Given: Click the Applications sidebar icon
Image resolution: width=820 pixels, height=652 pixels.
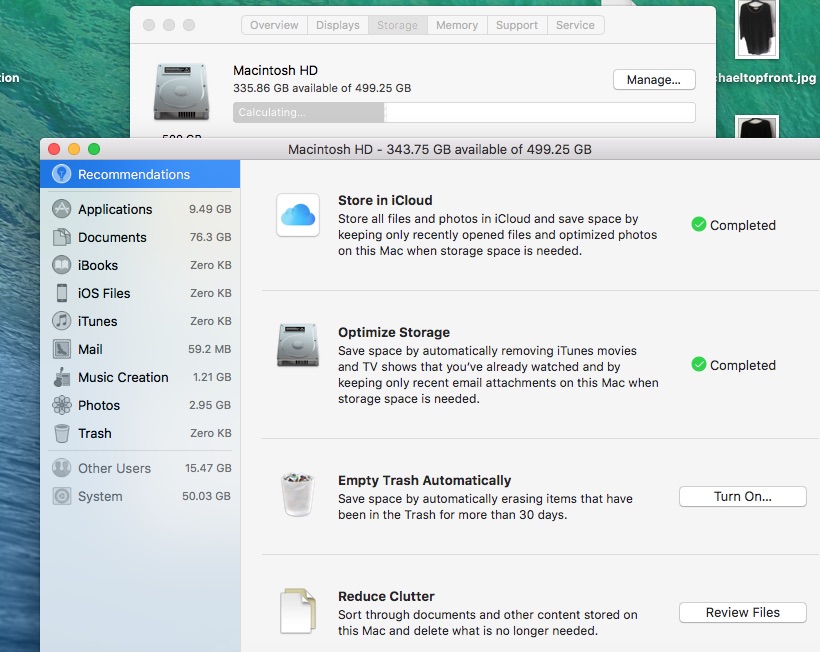Looking at the screenshot, I should point(61,209).
